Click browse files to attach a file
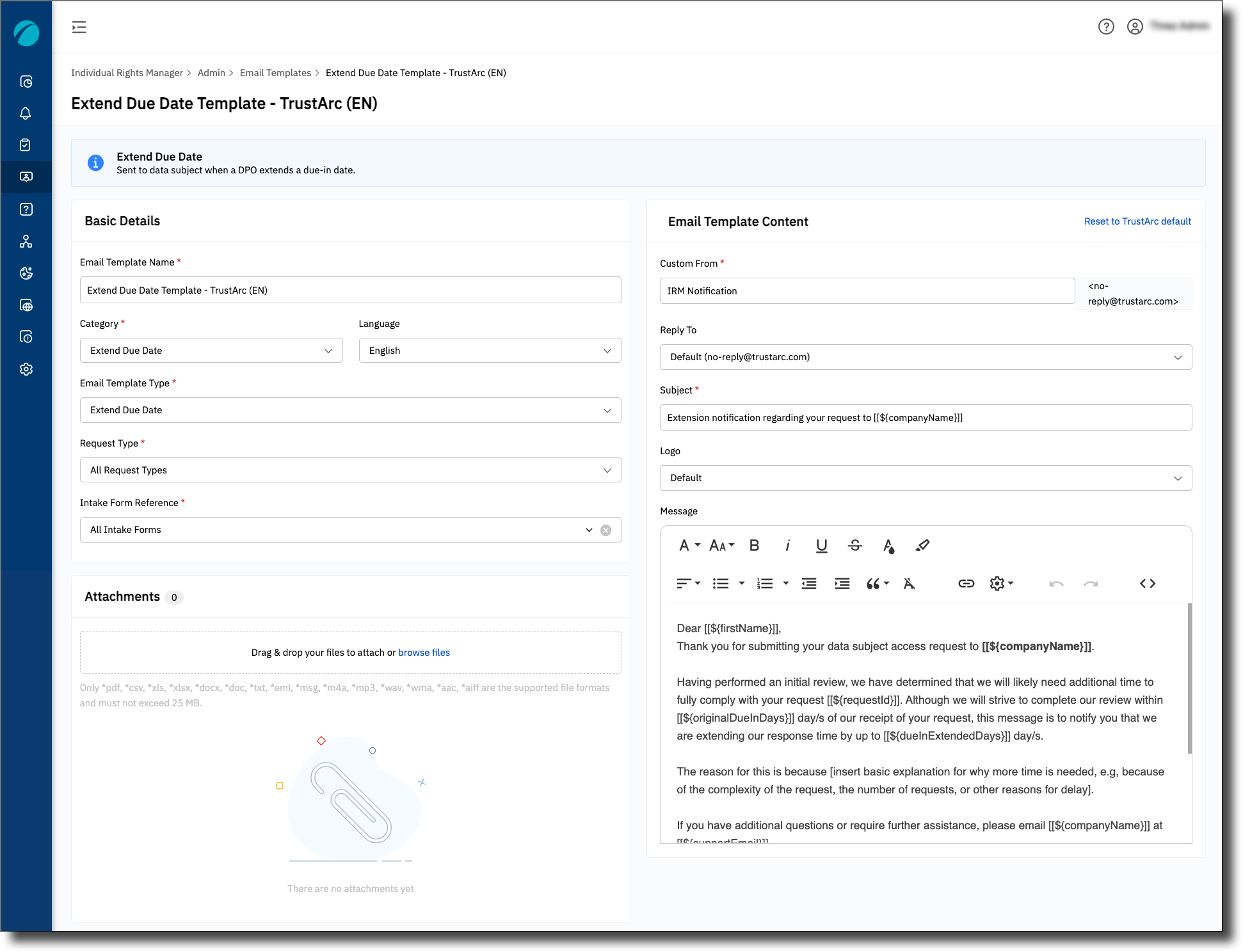 pos(424,652)
